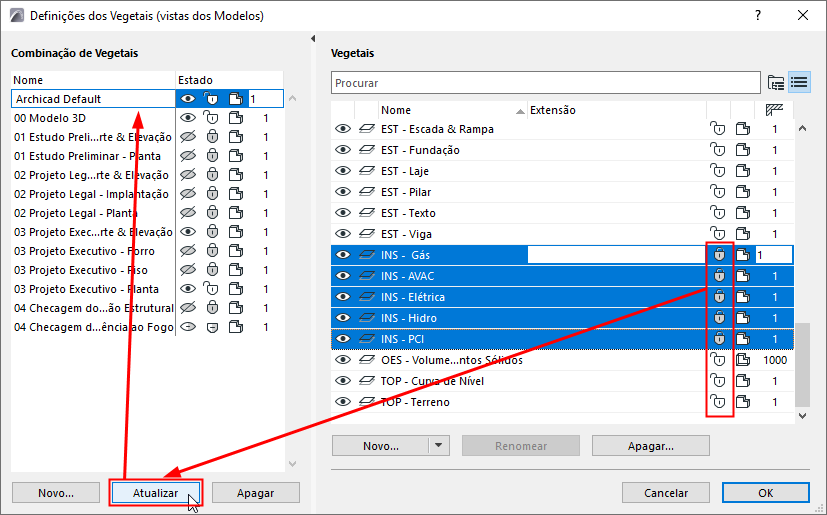Click Atualizar to update layer combination
Image resolution: width=827 pixels, height=515 pixels.
point(156,493)
